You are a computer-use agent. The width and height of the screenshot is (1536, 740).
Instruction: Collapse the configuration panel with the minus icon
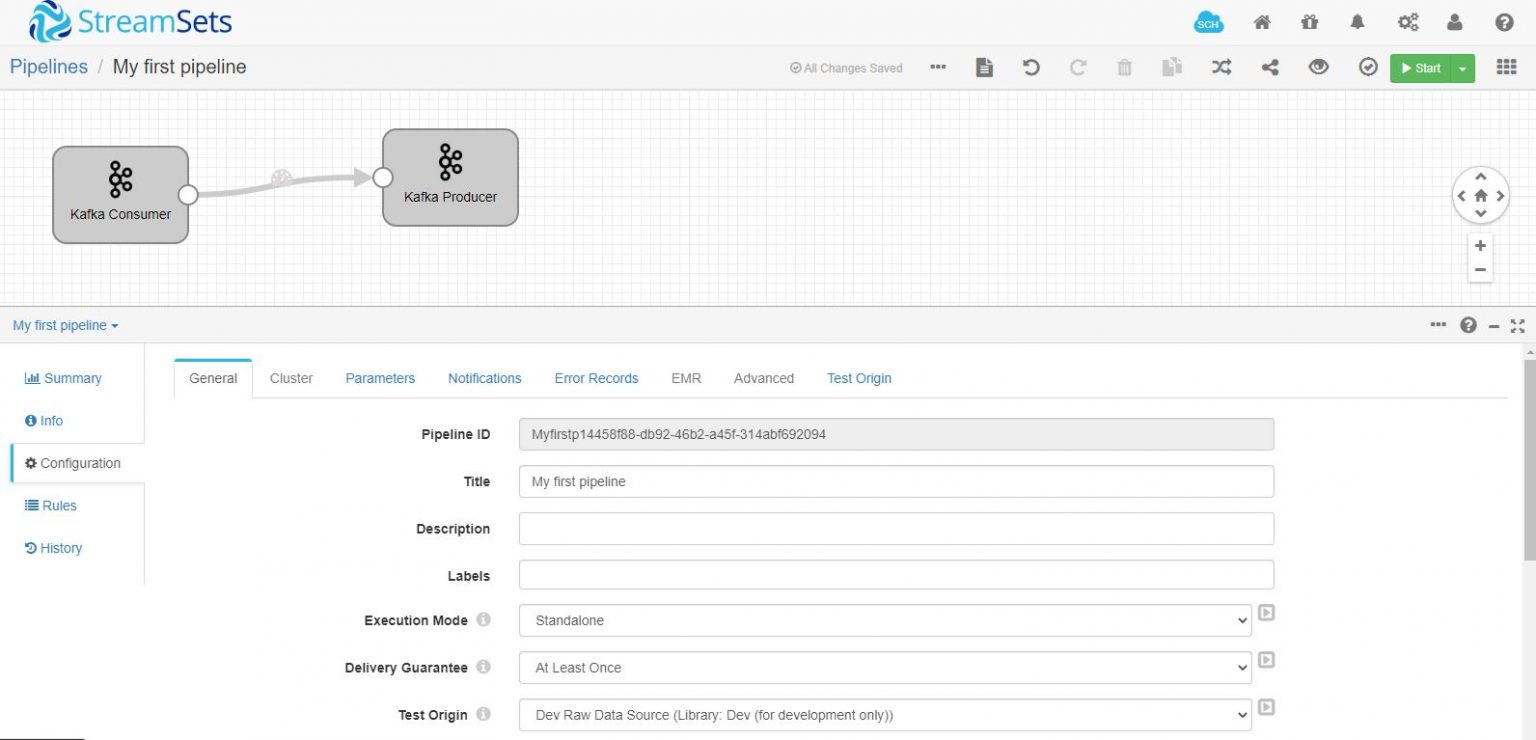tap(1494, 325)
